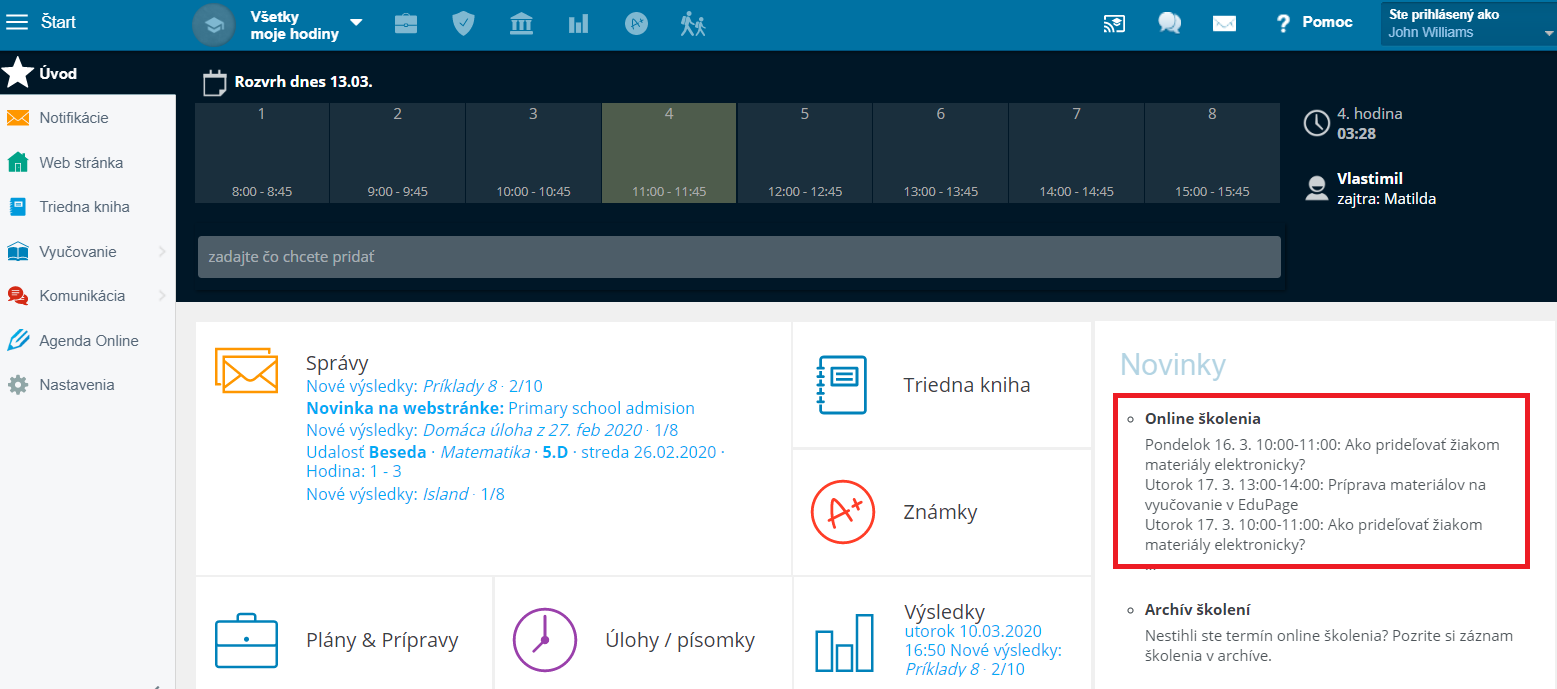The height and width of the screenshot is (689, 1557).
Task: Select lesson 8 slot 15:00 - 15:45
Action: (1212, 153)
